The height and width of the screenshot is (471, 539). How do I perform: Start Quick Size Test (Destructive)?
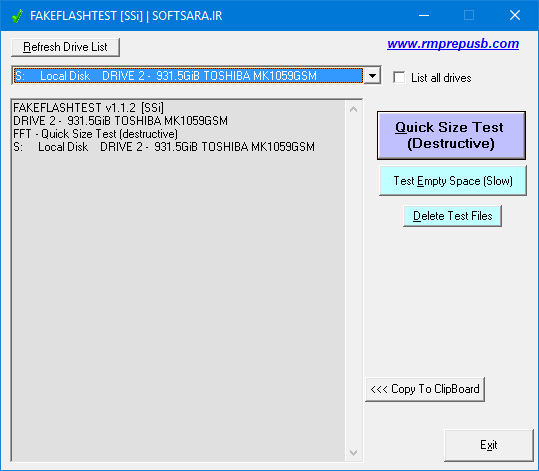[x=451, y=135]
